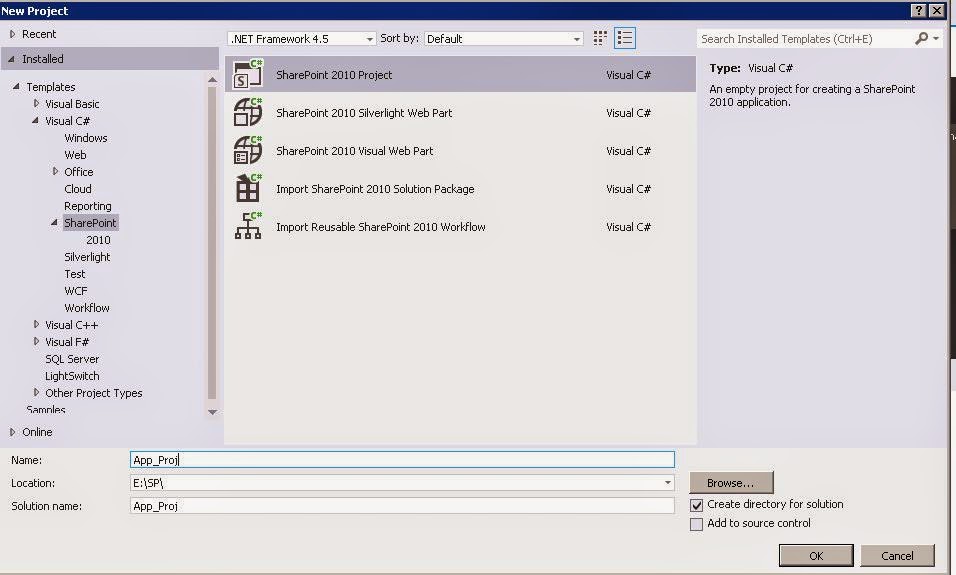Click the Browse... button
Screen dimensions: 956x575
click(731, 483)
